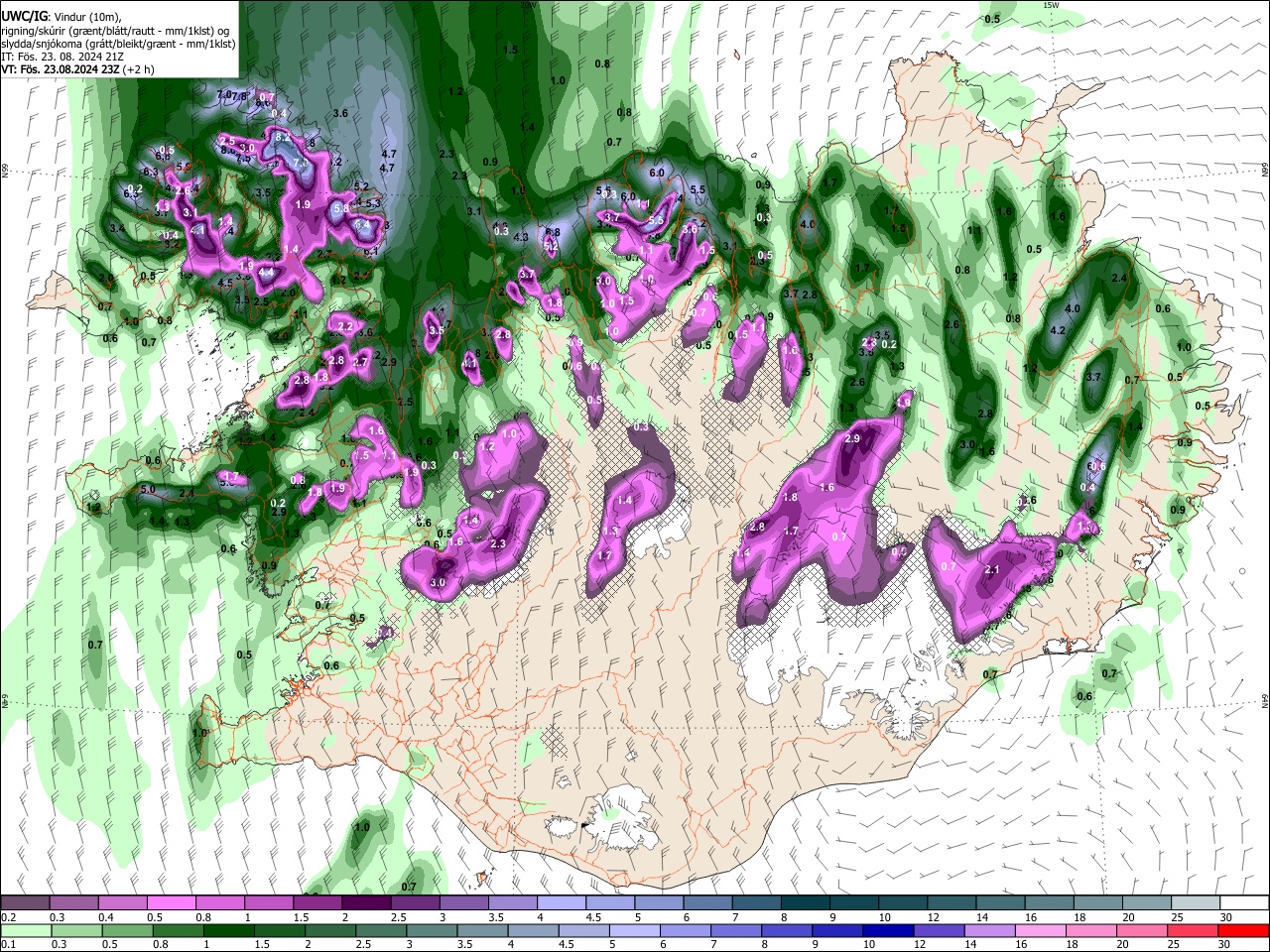The width and height of the screenshot is (1270, 952).
Task: Click the 'rigning/skúrir' legend description line
Action: tap(116, 31)
